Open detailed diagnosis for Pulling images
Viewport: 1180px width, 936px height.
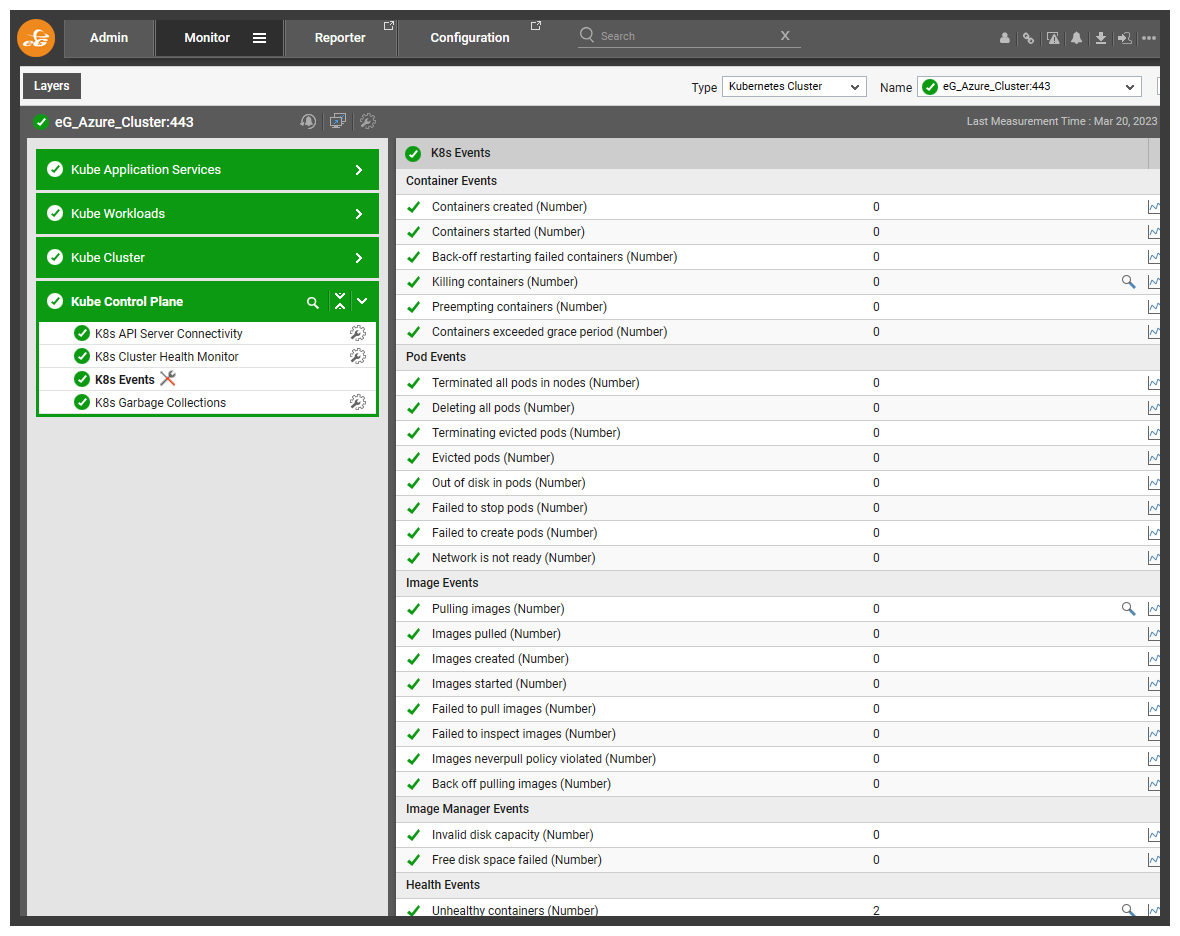pos(1128,609)
